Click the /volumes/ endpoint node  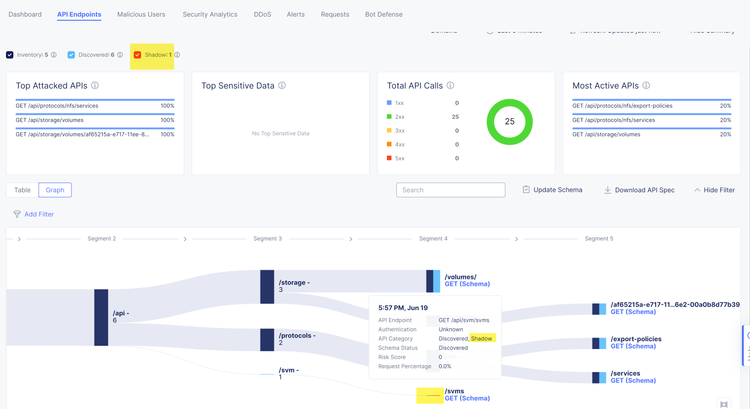[433, 281]
